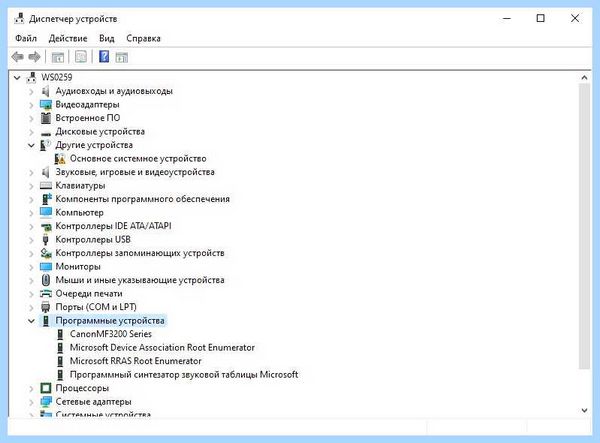
Task: Expand the Процессоры node
Action: click(x=31, y=388)
